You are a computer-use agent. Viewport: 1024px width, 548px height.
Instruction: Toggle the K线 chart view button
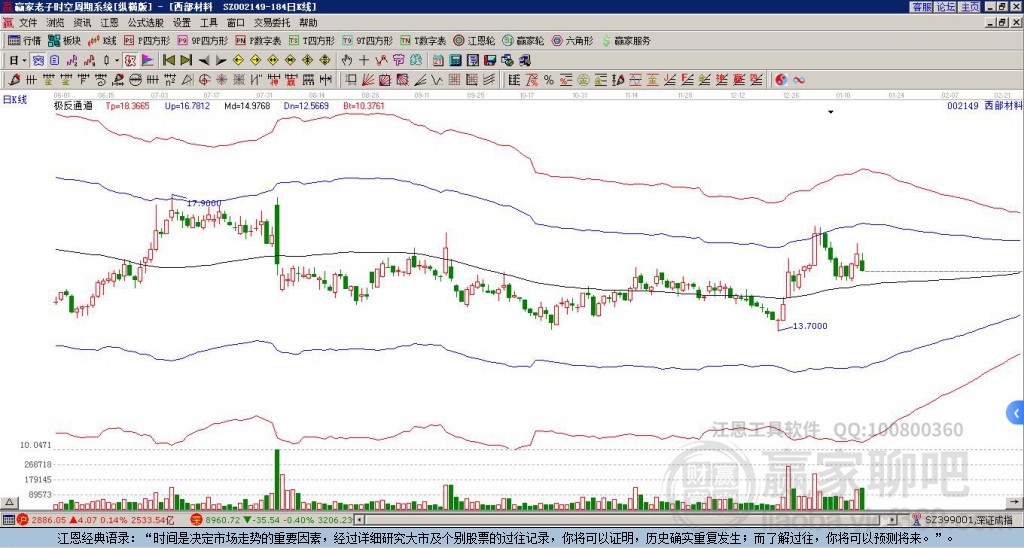pos(101,40)
